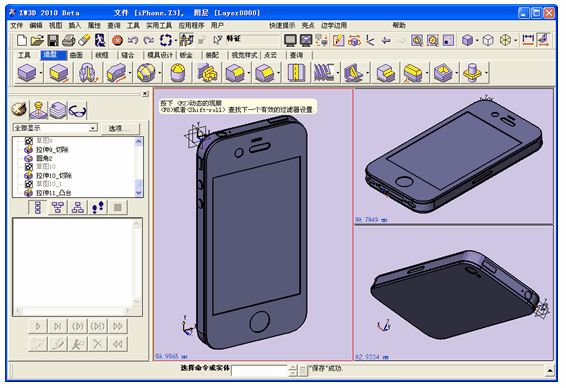Click the red cancel circle icon
This screenshot has height=388, width=566.
(117, 40)
